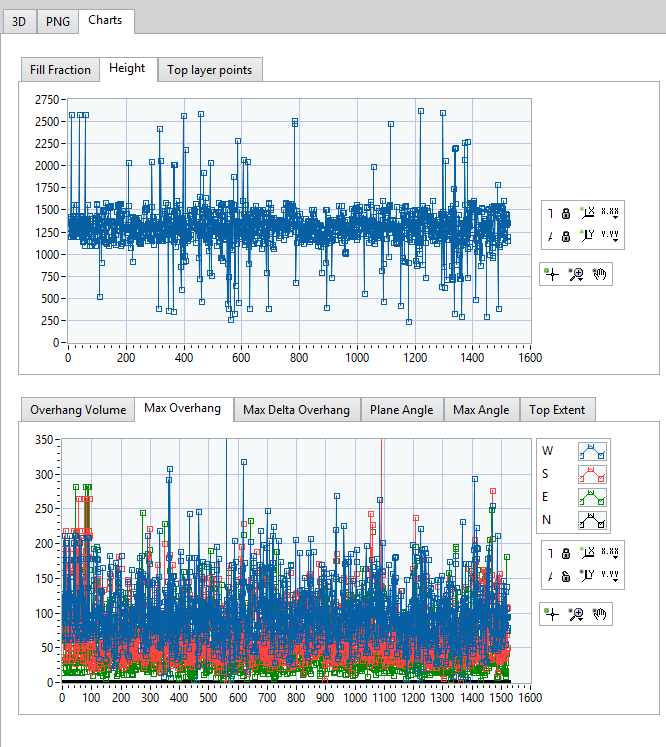
Task: Click the Y scale name on Max Overhang legend
Action: tap(551, 576)
